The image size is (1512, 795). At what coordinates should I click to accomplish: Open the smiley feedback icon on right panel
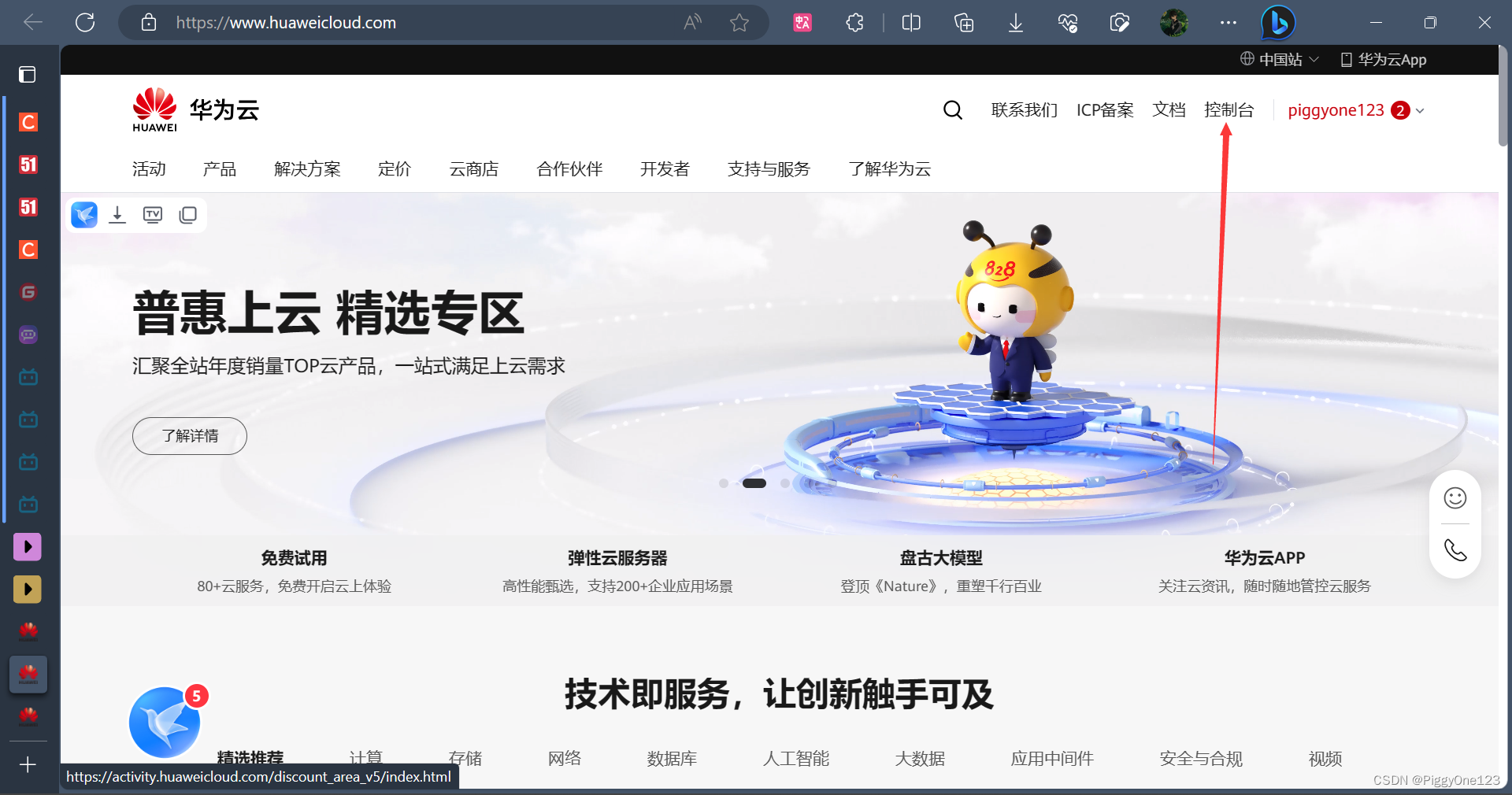pyautogui.click(x=1455, y=497)
